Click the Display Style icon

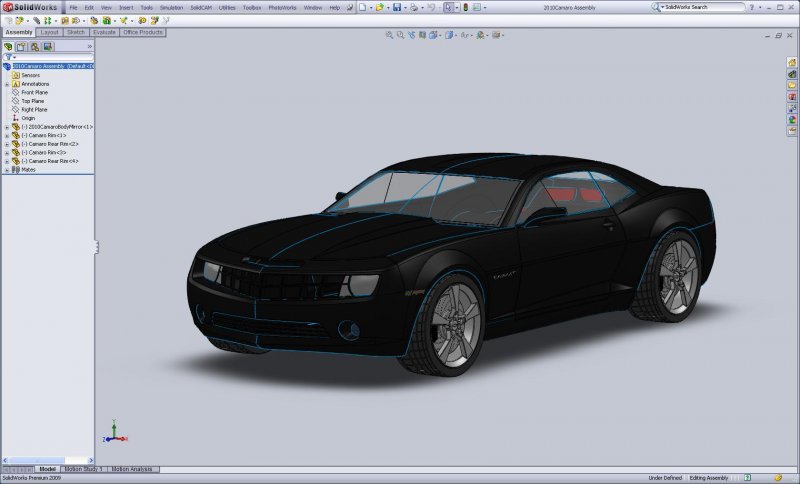(x=449, y=35)
